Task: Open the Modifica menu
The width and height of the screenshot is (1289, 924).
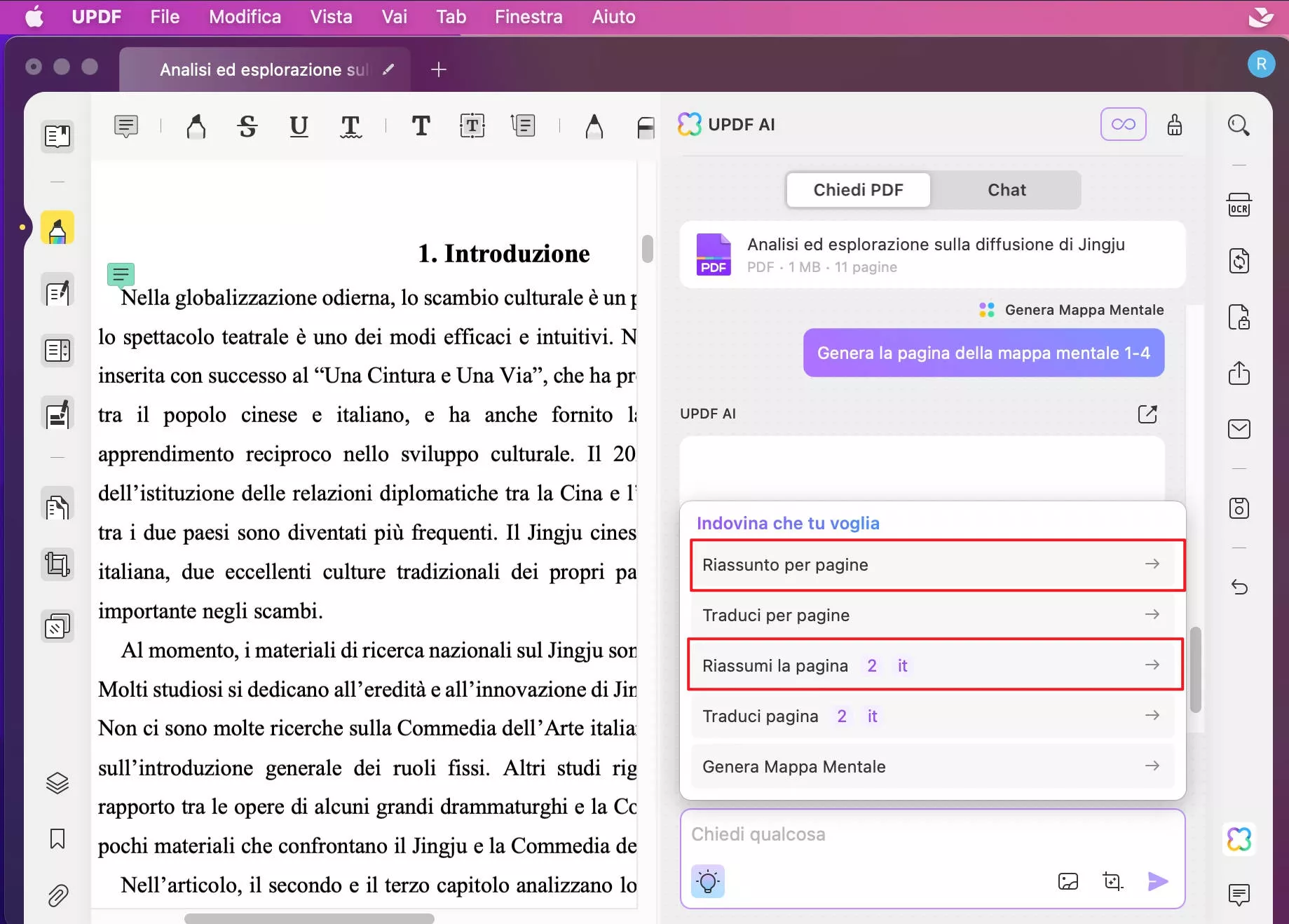Action: tap(245, 17)
